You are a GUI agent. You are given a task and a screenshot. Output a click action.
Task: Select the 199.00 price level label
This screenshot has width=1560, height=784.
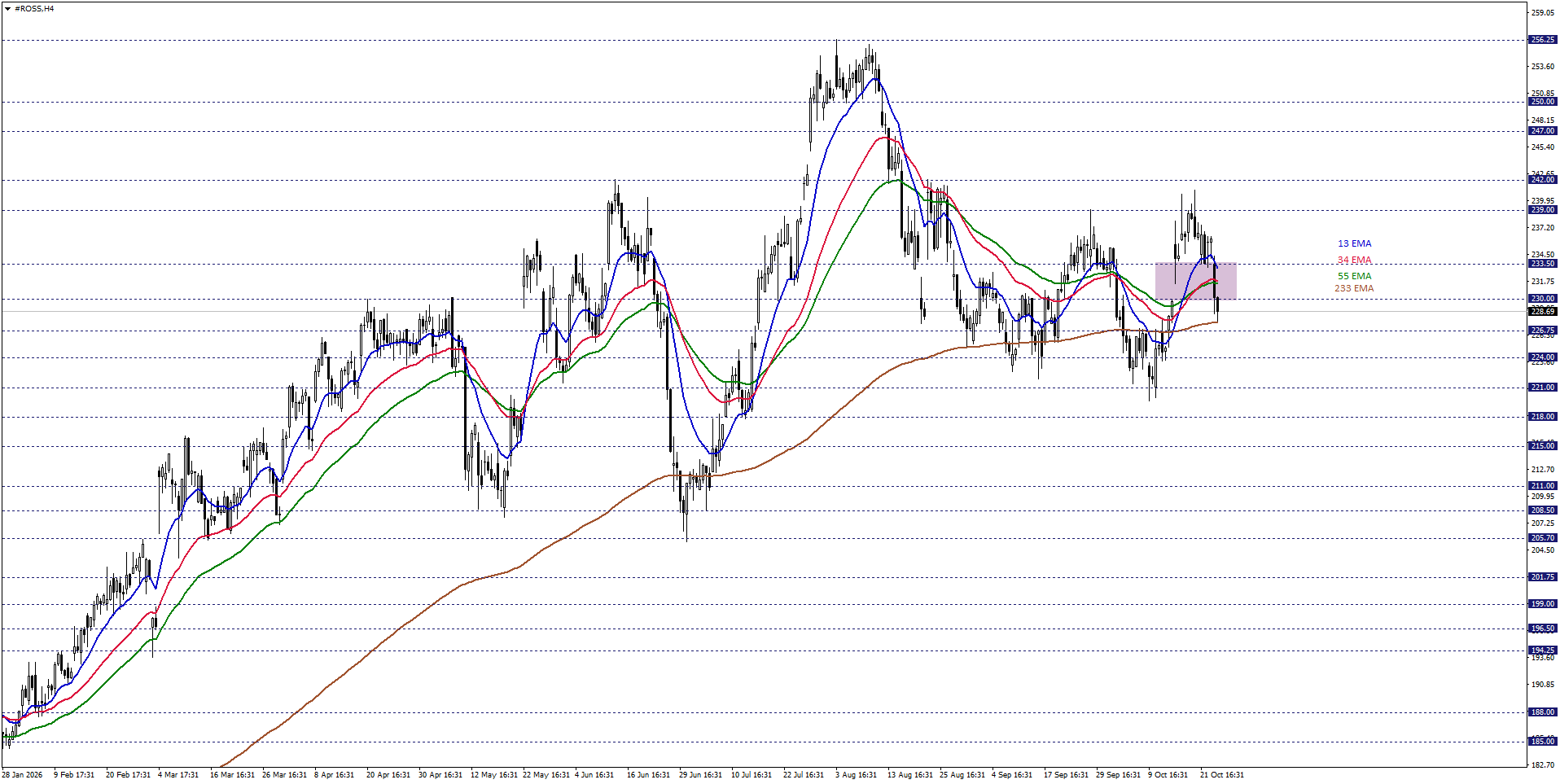coord(1542,604)
